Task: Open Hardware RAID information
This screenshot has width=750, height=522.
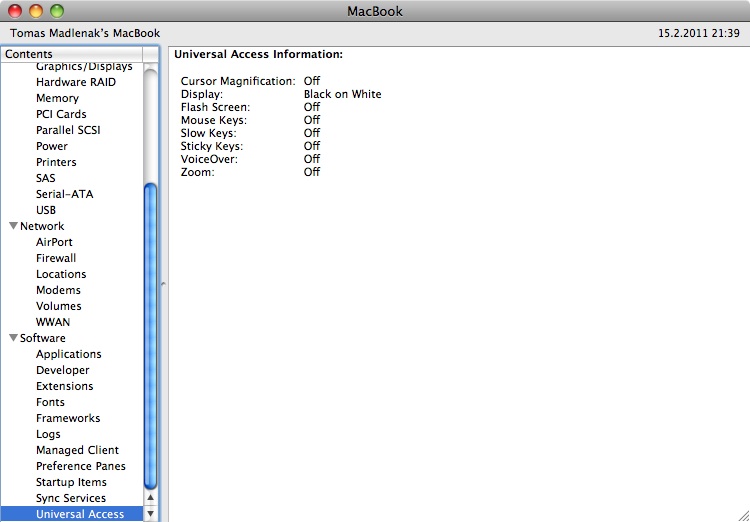Action: [76, 82]
